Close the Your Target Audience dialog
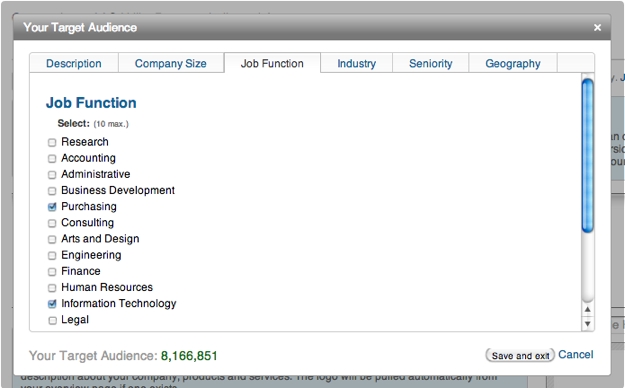Viewport: 625px width, 388px height. tap(597, 28)
